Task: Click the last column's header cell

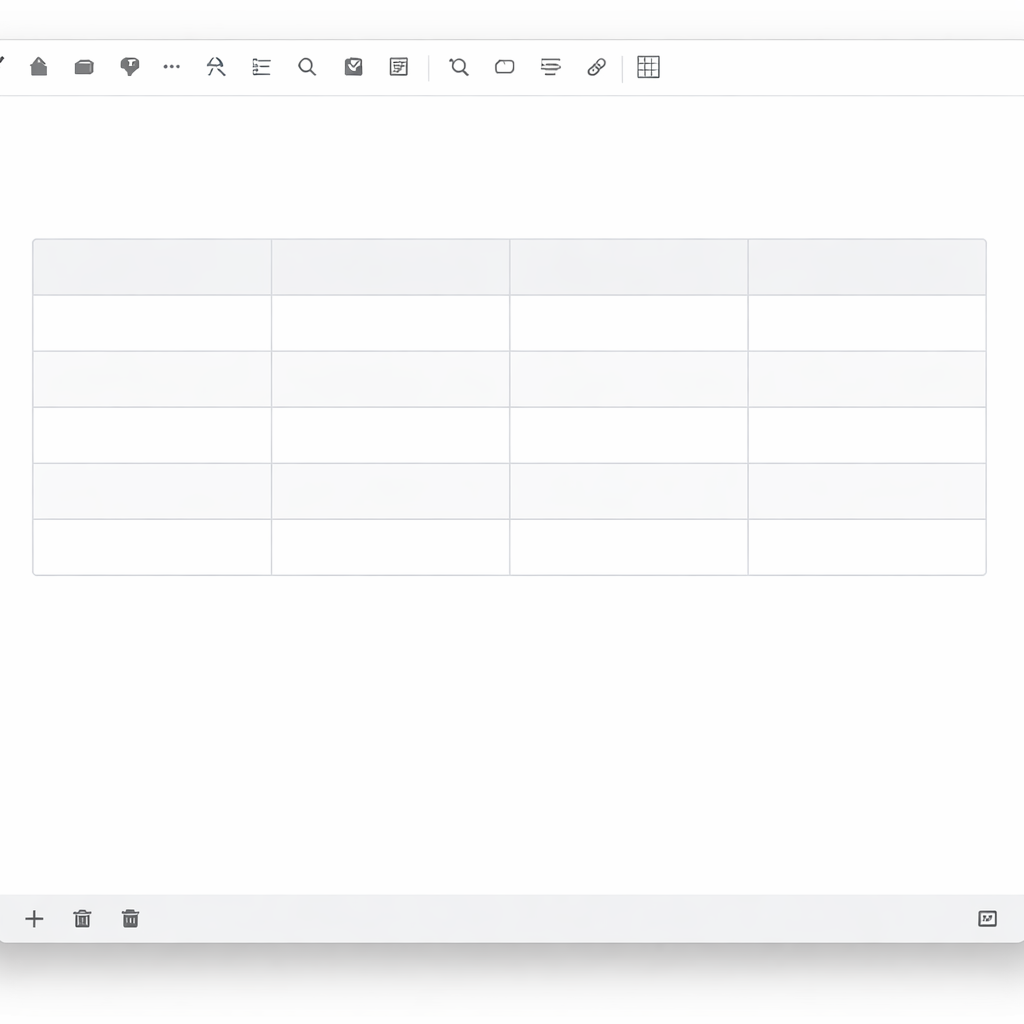Action: pos(866,267)
